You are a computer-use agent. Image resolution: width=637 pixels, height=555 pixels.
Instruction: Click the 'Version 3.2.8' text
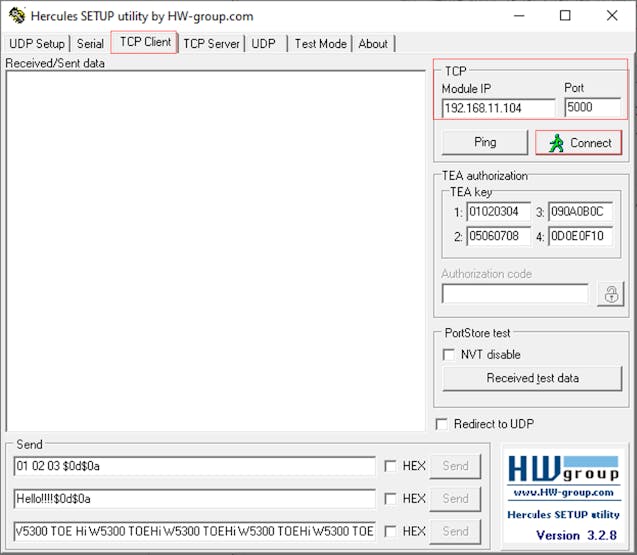(576, 535)
